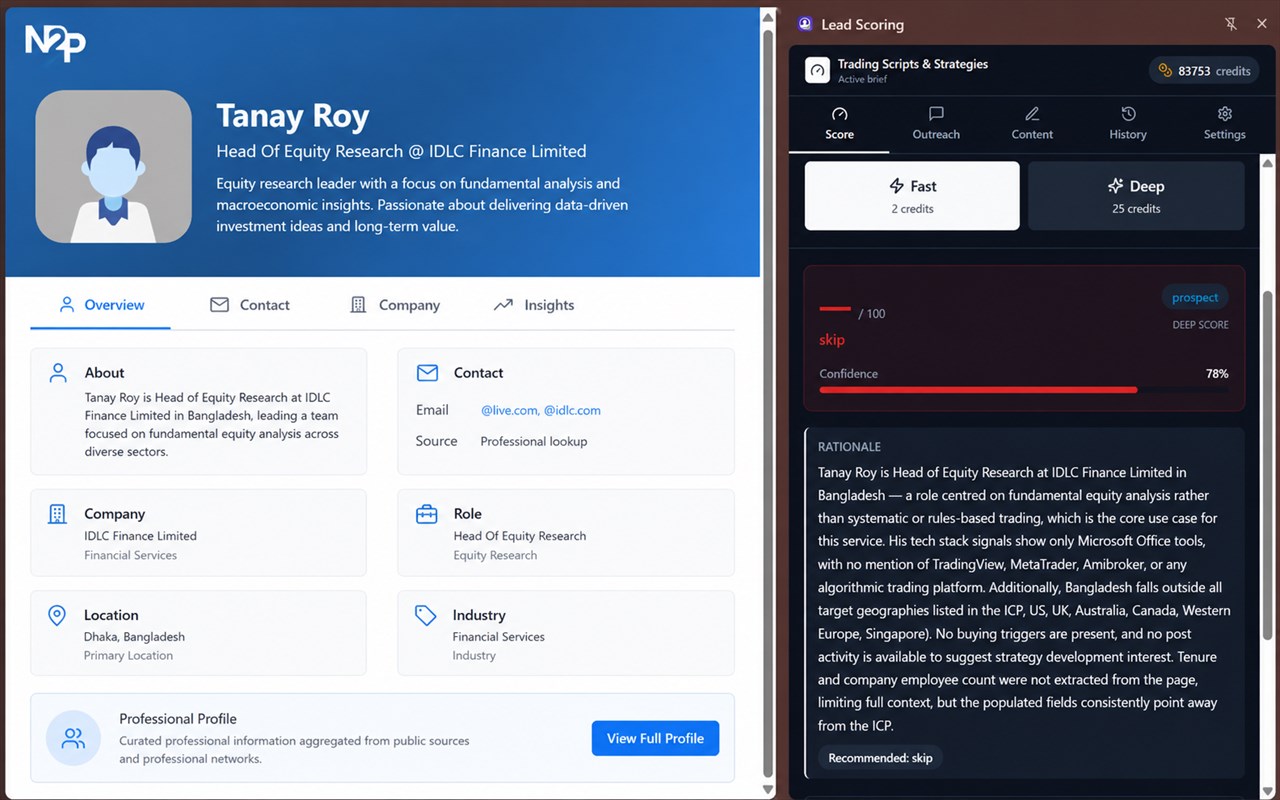Click the Trading Scripts & Strategies brief icon
The height and width of the screenshot is (800, 1280).
[x=818, y=70]
